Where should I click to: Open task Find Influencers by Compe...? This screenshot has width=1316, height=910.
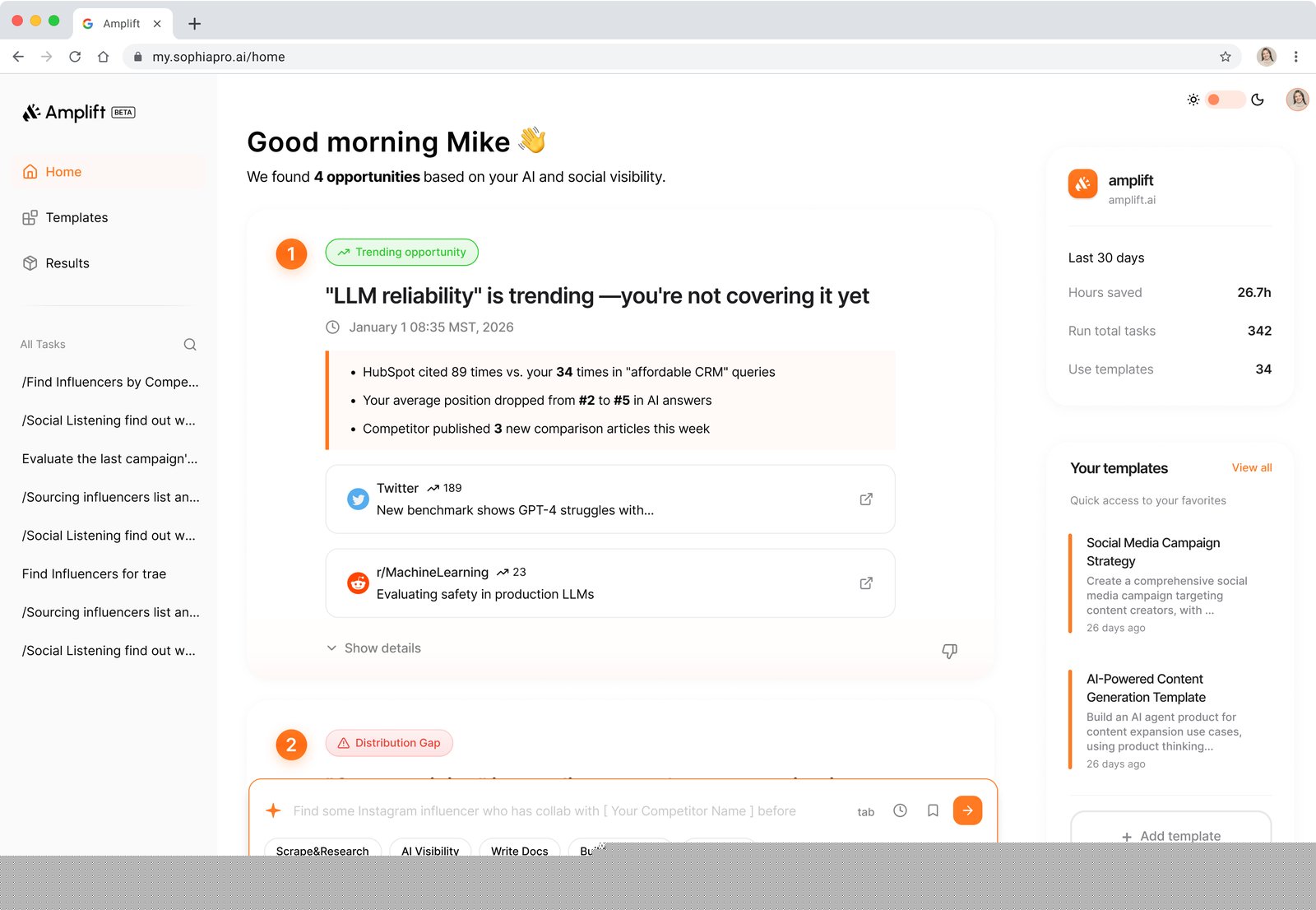pos(110,382)
